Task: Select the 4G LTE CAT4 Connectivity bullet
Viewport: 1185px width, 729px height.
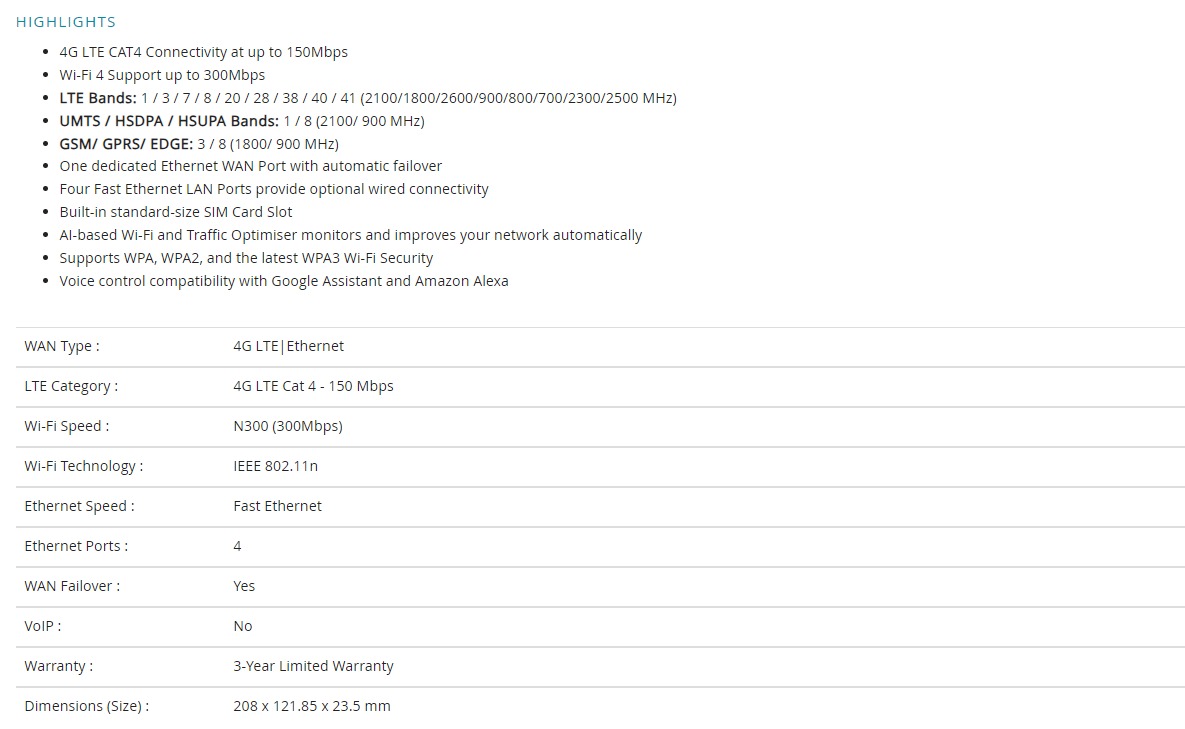Action: click(203, 52)
